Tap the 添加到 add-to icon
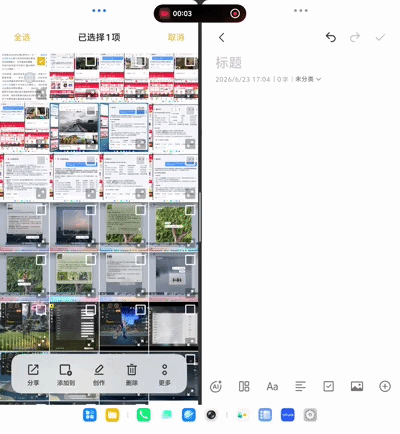 66,370
